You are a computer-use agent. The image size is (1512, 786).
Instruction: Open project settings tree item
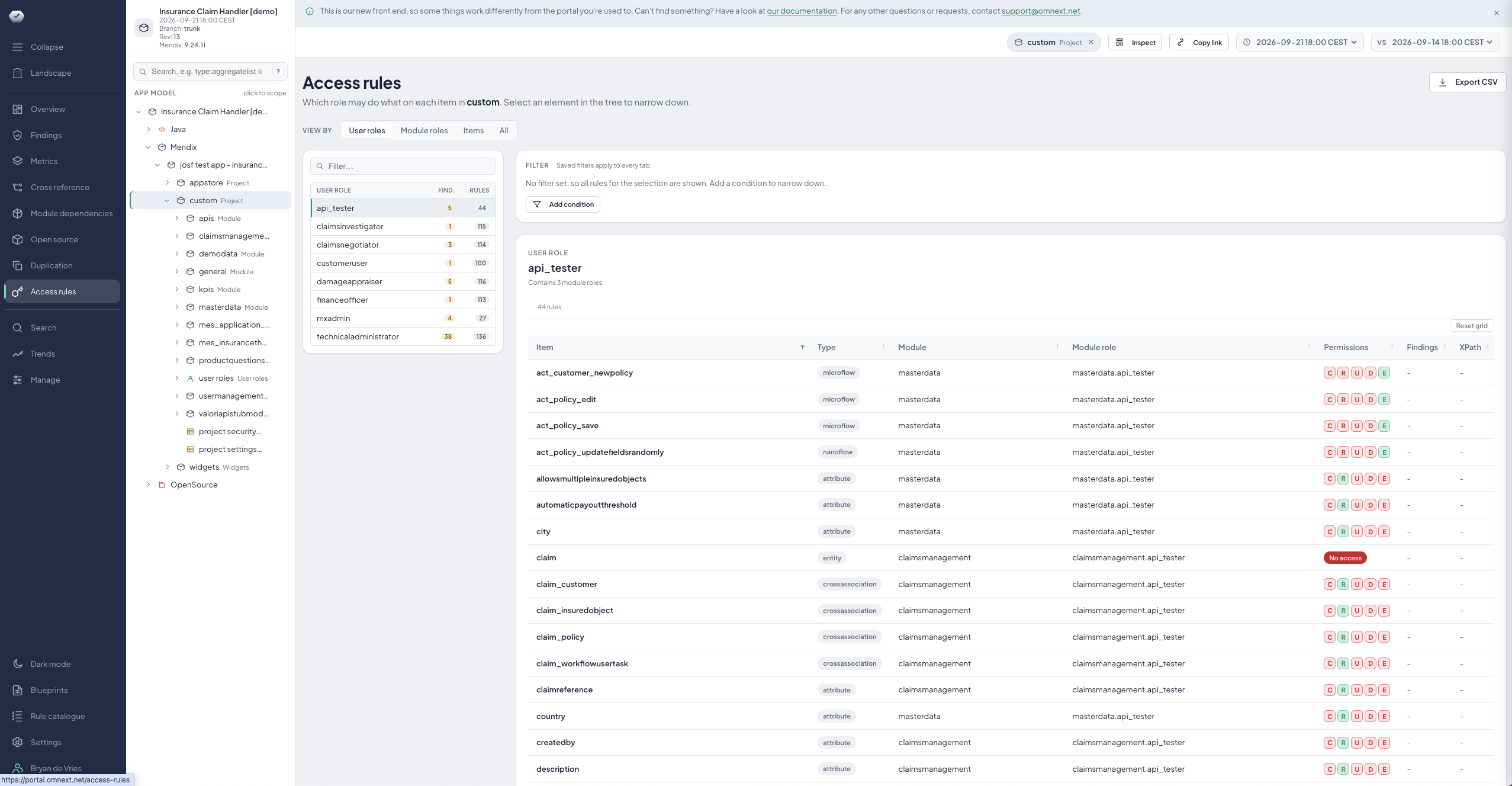coord(230,449)
